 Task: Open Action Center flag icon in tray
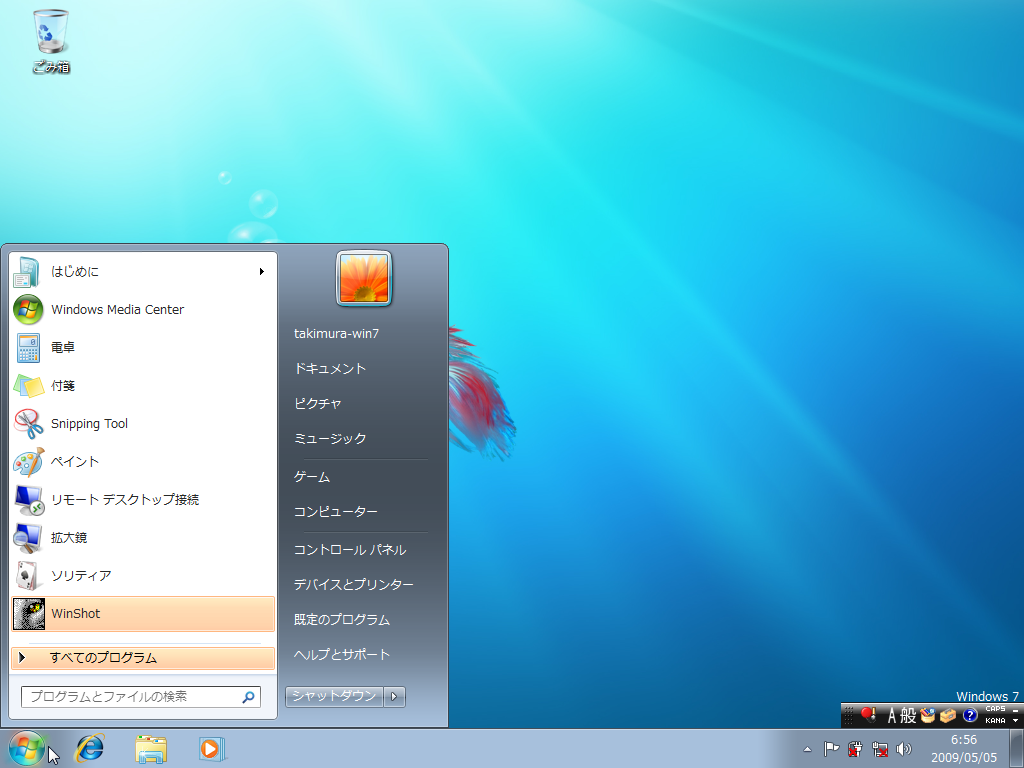[831, 749]
